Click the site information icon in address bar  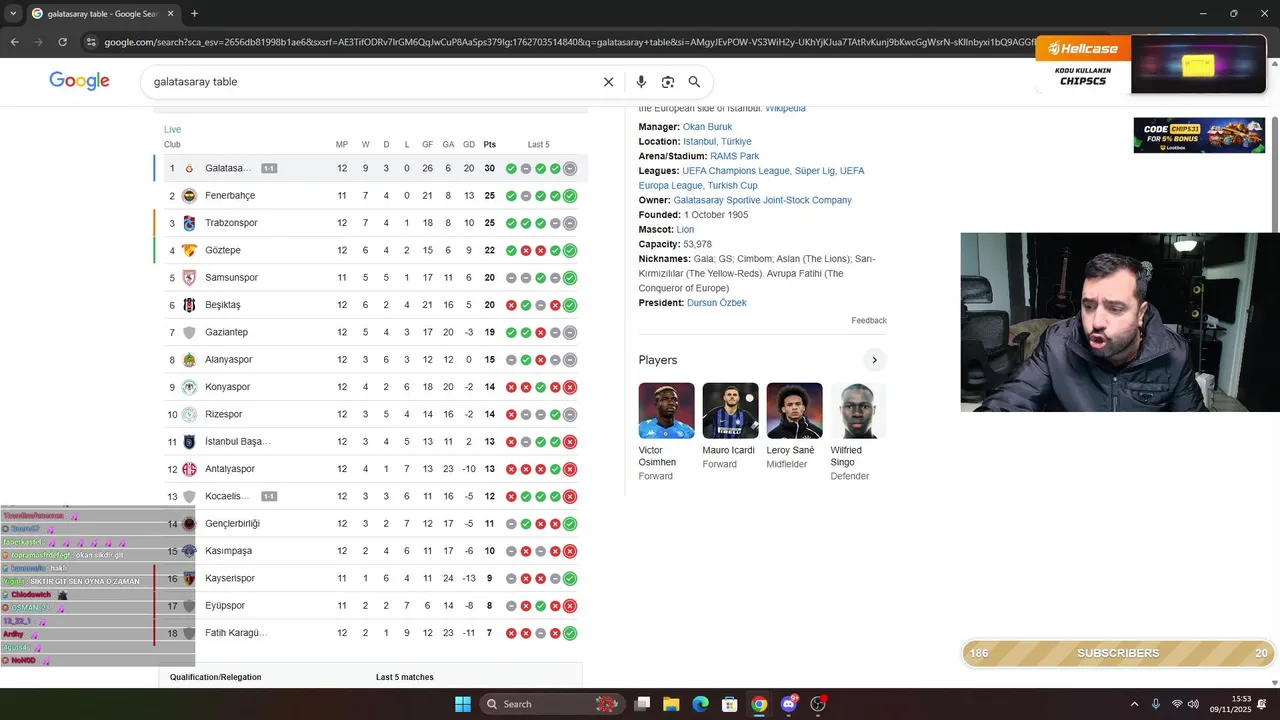click(x=91, y=42)
